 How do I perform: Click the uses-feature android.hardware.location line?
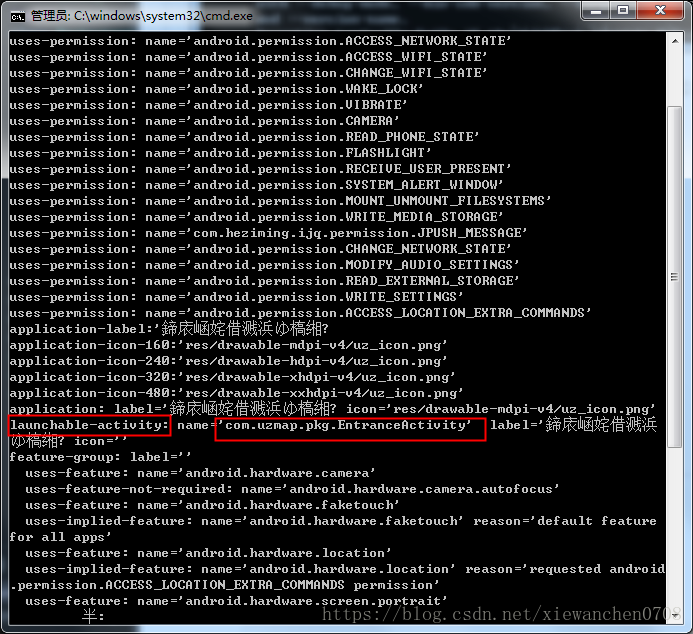tap(208, 553)
